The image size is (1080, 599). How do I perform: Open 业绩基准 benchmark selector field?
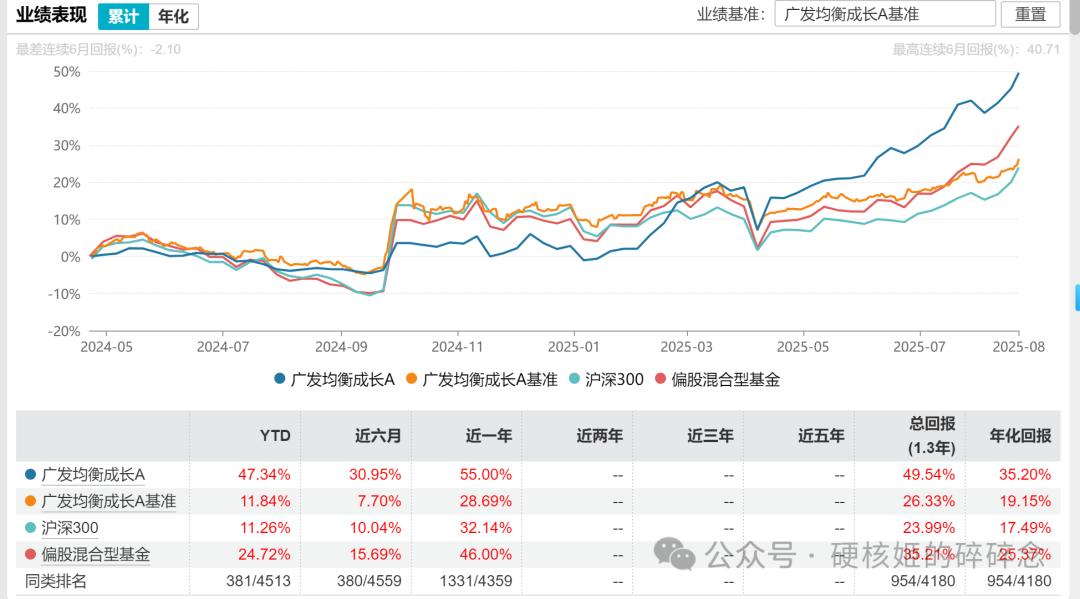[x=885, y=14]
